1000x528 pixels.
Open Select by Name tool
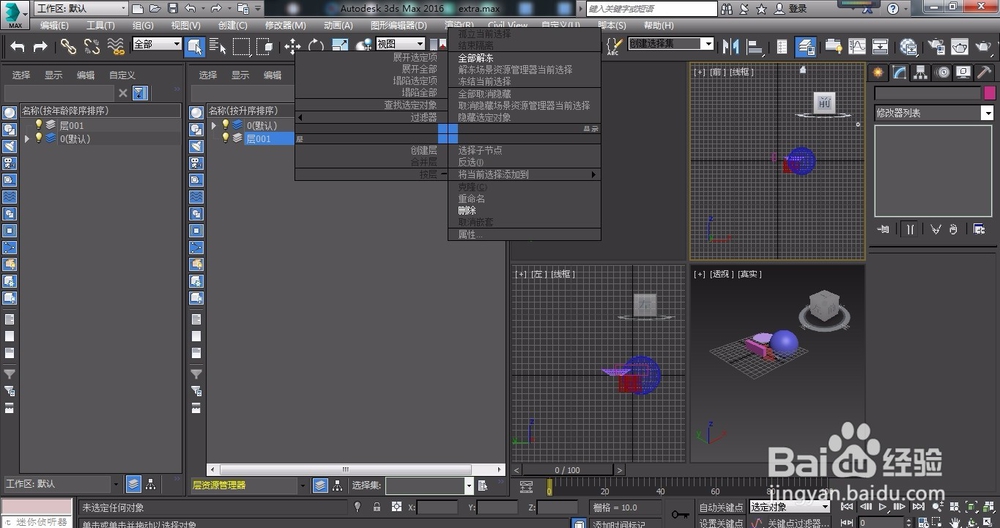click(x=217, y=47)
